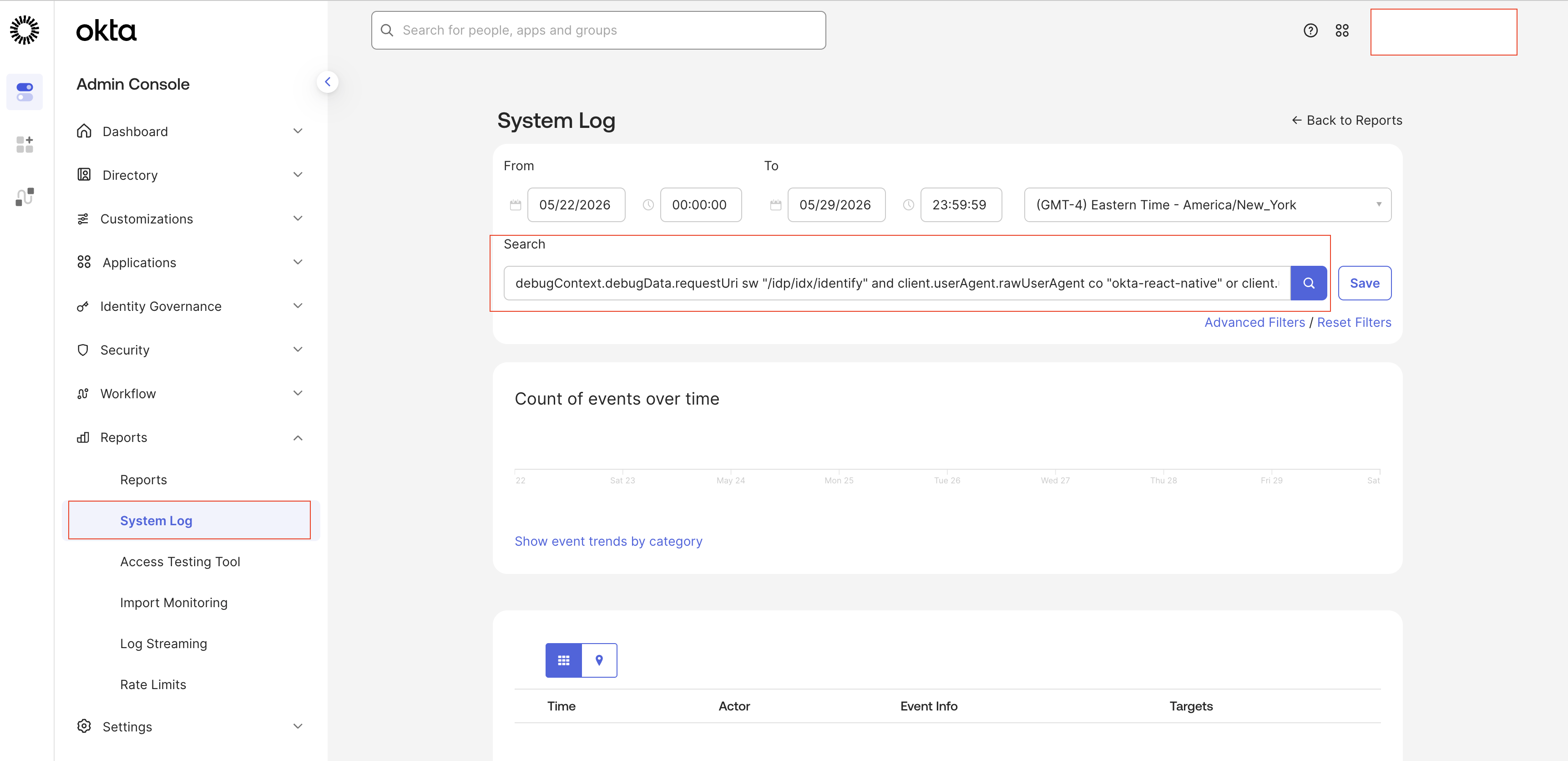Expand the Directory menu chevron
Viewport: 1568px width, 761px height.
[x=298, y=175]
